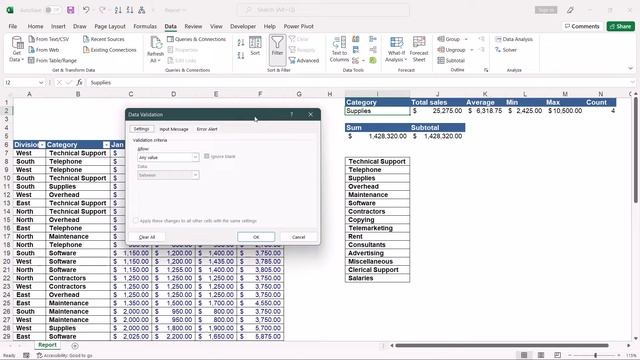This screenshot has height=360, width=640.
Task: Select cell I2 containing Supplies
Action: pyautogui.click(x=377, y=111)
